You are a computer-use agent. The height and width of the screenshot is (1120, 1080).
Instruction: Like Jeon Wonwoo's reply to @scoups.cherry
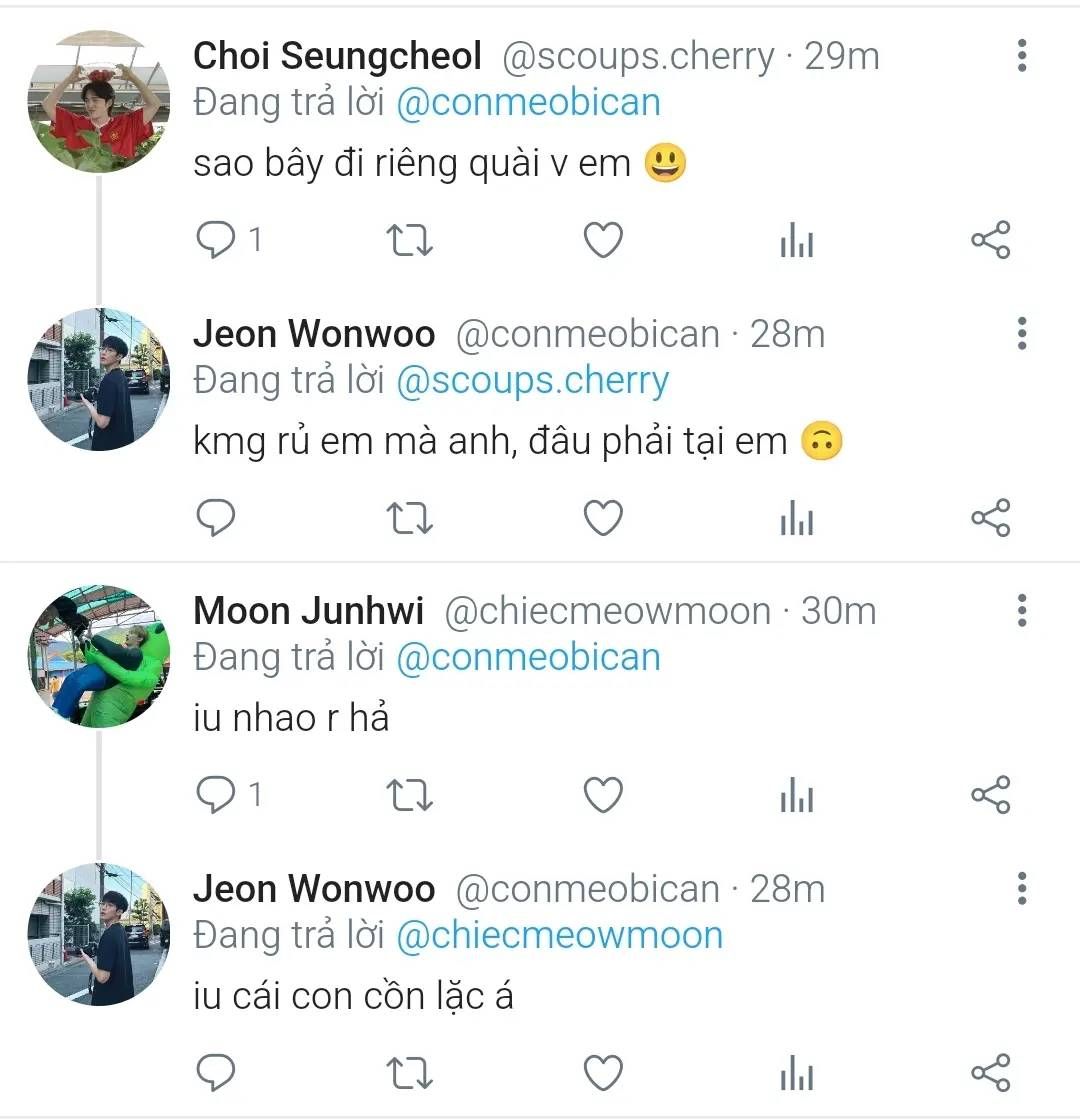603,518
